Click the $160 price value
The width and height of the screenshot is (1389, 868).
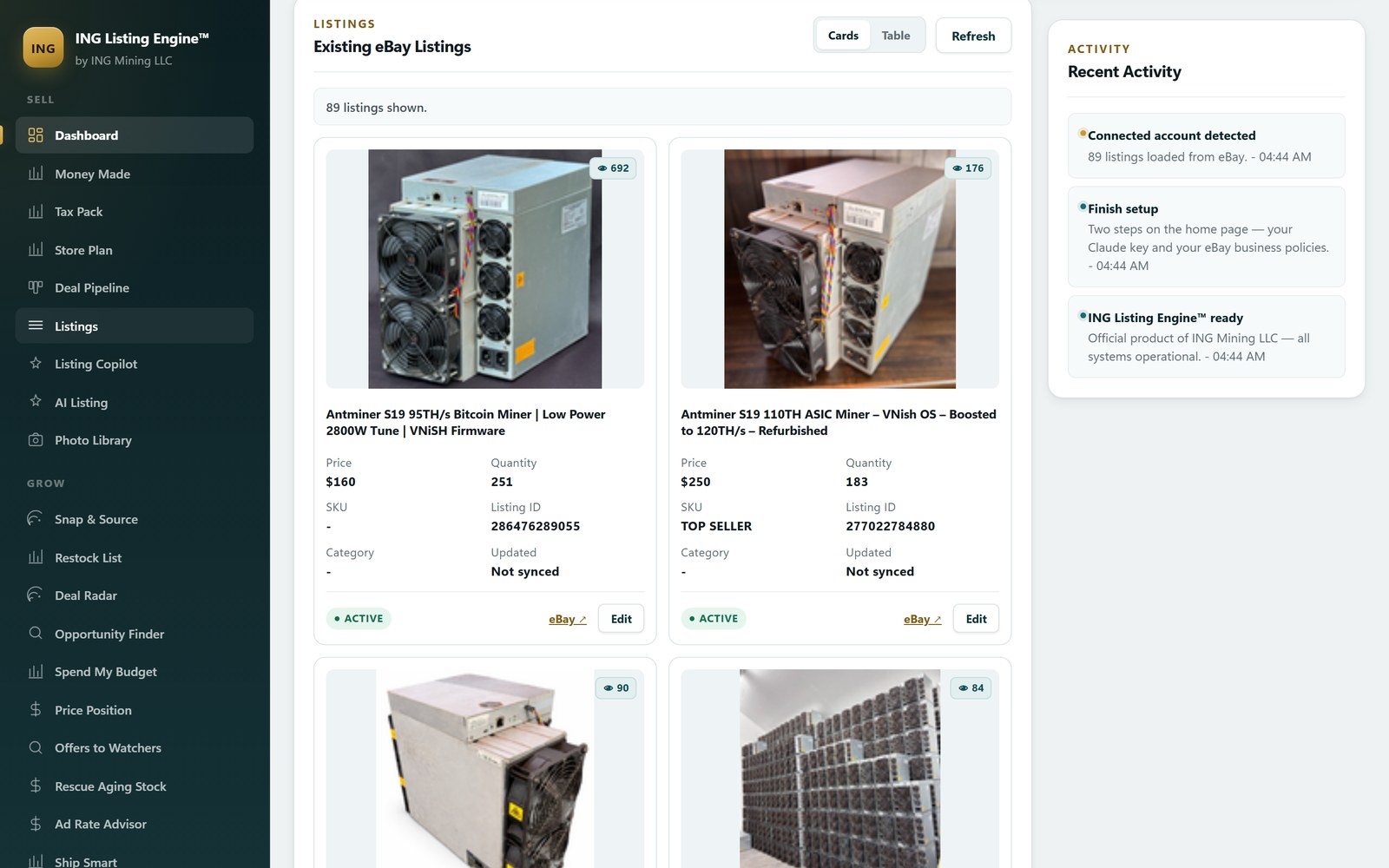point(340,482)
